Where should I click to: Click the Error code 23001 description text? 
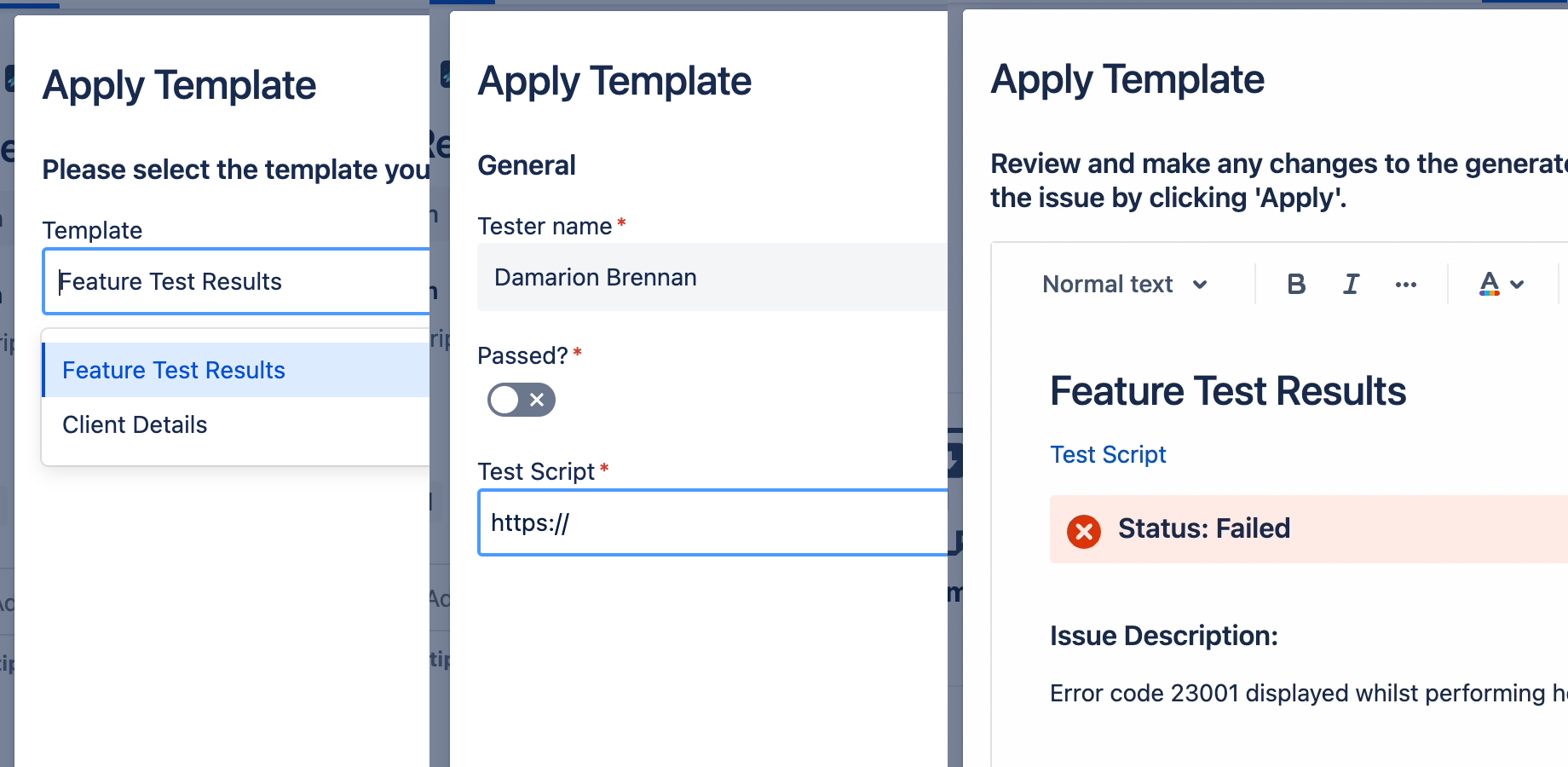pos(1309,693)
